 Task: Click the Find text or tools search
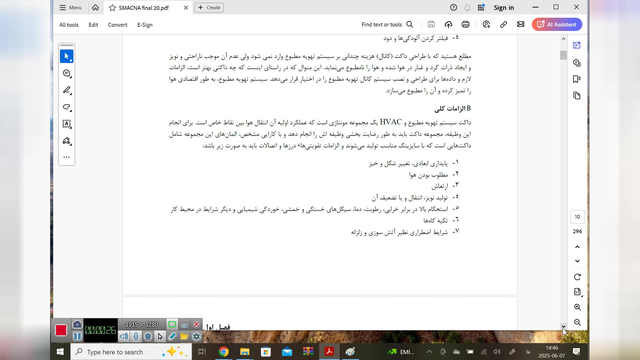coord(387,24)
